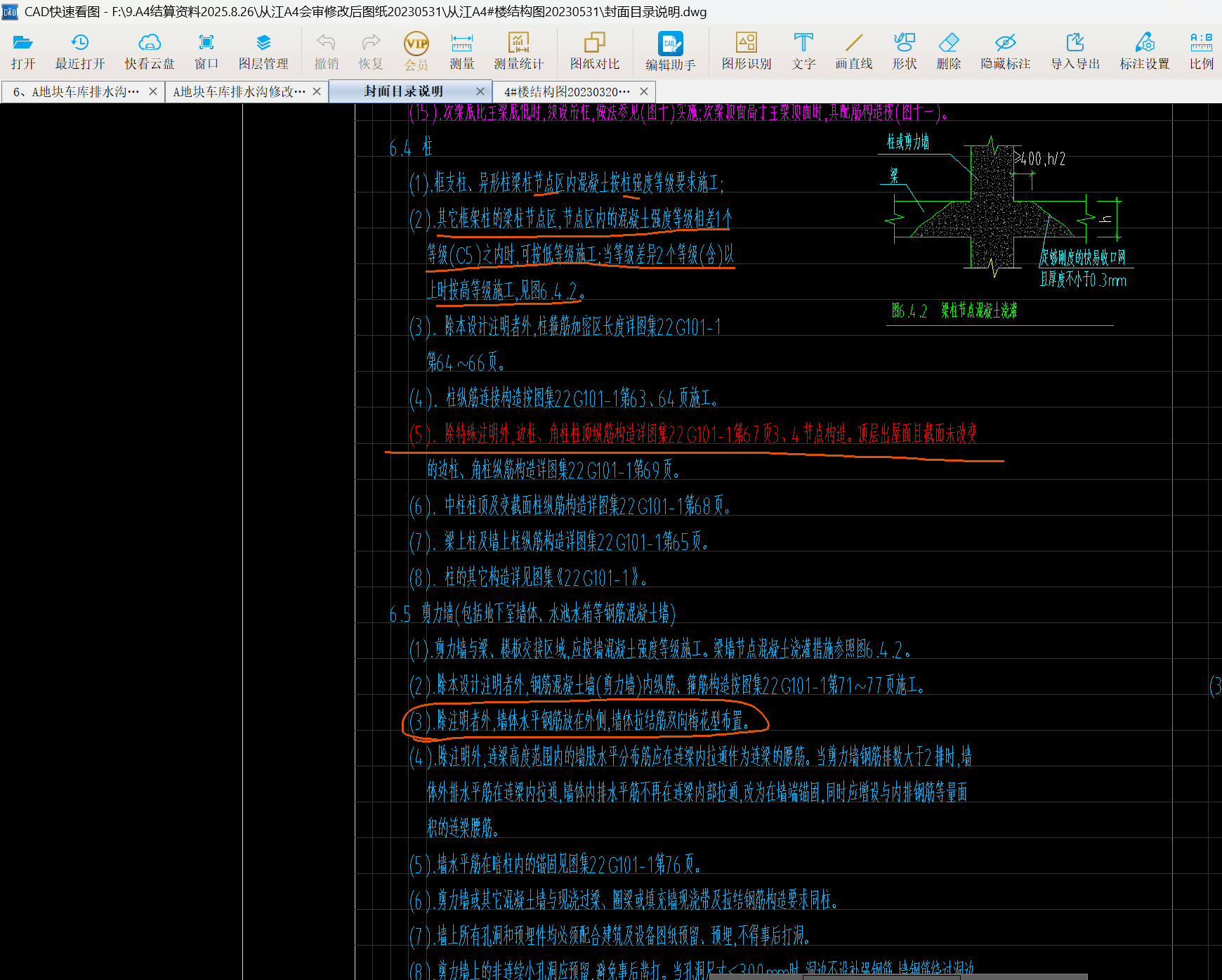Click line (8) 柱的其它构造详见图集
Viewport: 1222px width, 980px height.
[528, 578]
